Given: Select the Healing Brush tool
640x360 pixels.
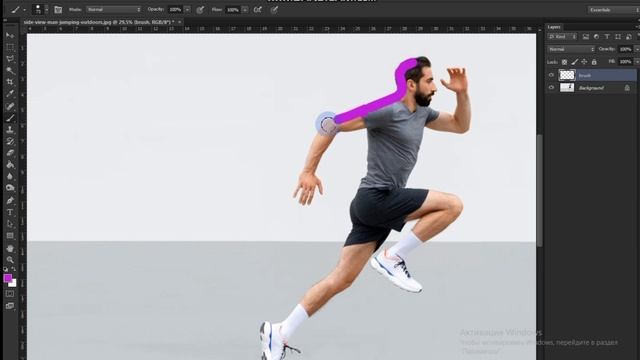Looking at the screenshot, I should click(10, 107).
